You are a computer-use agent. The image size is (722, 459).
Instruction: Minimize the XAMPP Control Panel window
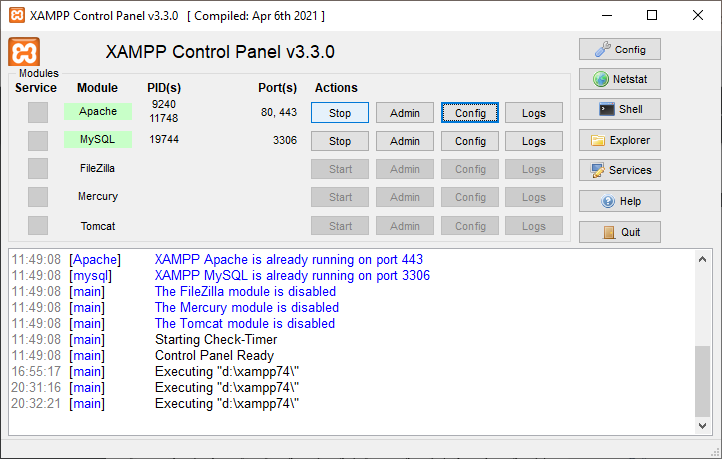[607, 15]
